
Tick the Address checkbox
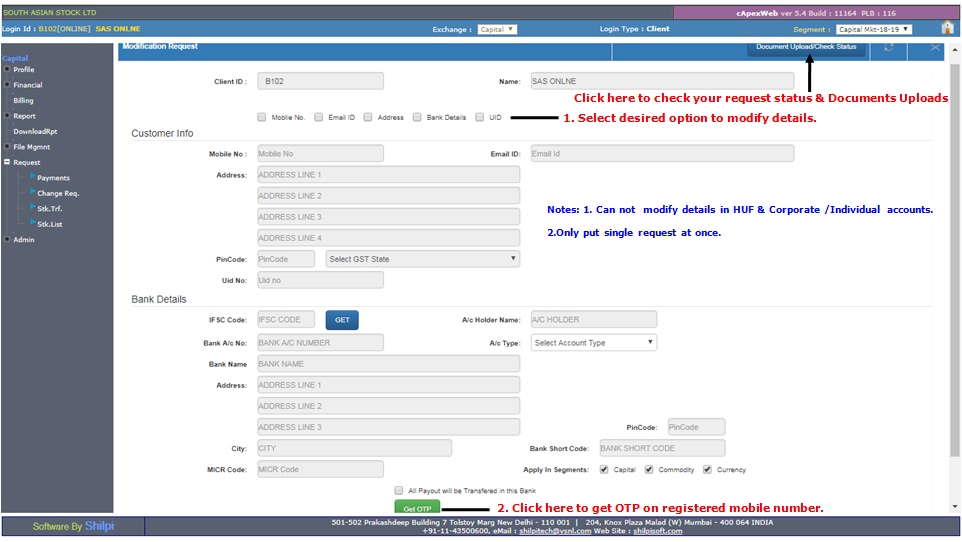pyautogui.click(x=367, y=117)
